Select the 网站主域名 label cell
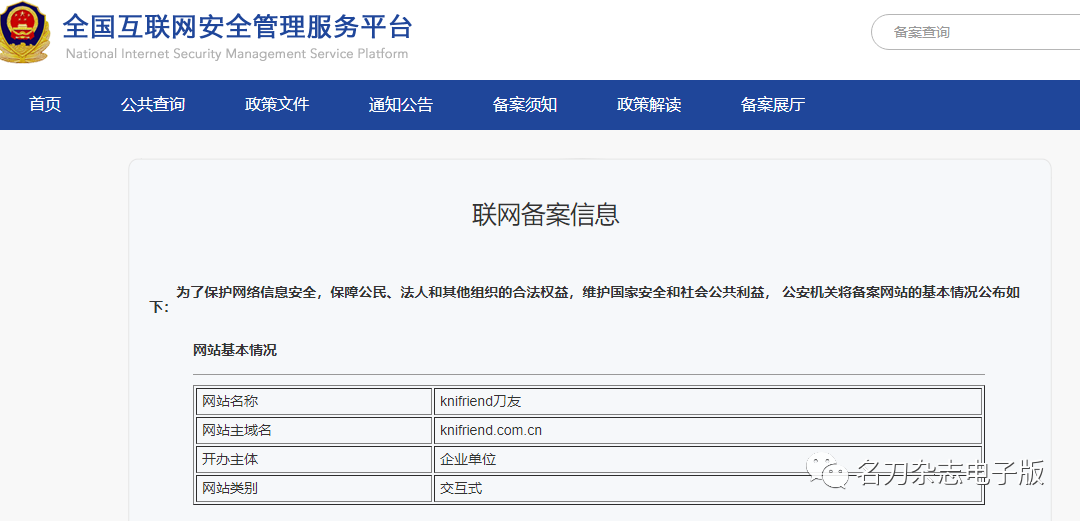 click(314, 431)
